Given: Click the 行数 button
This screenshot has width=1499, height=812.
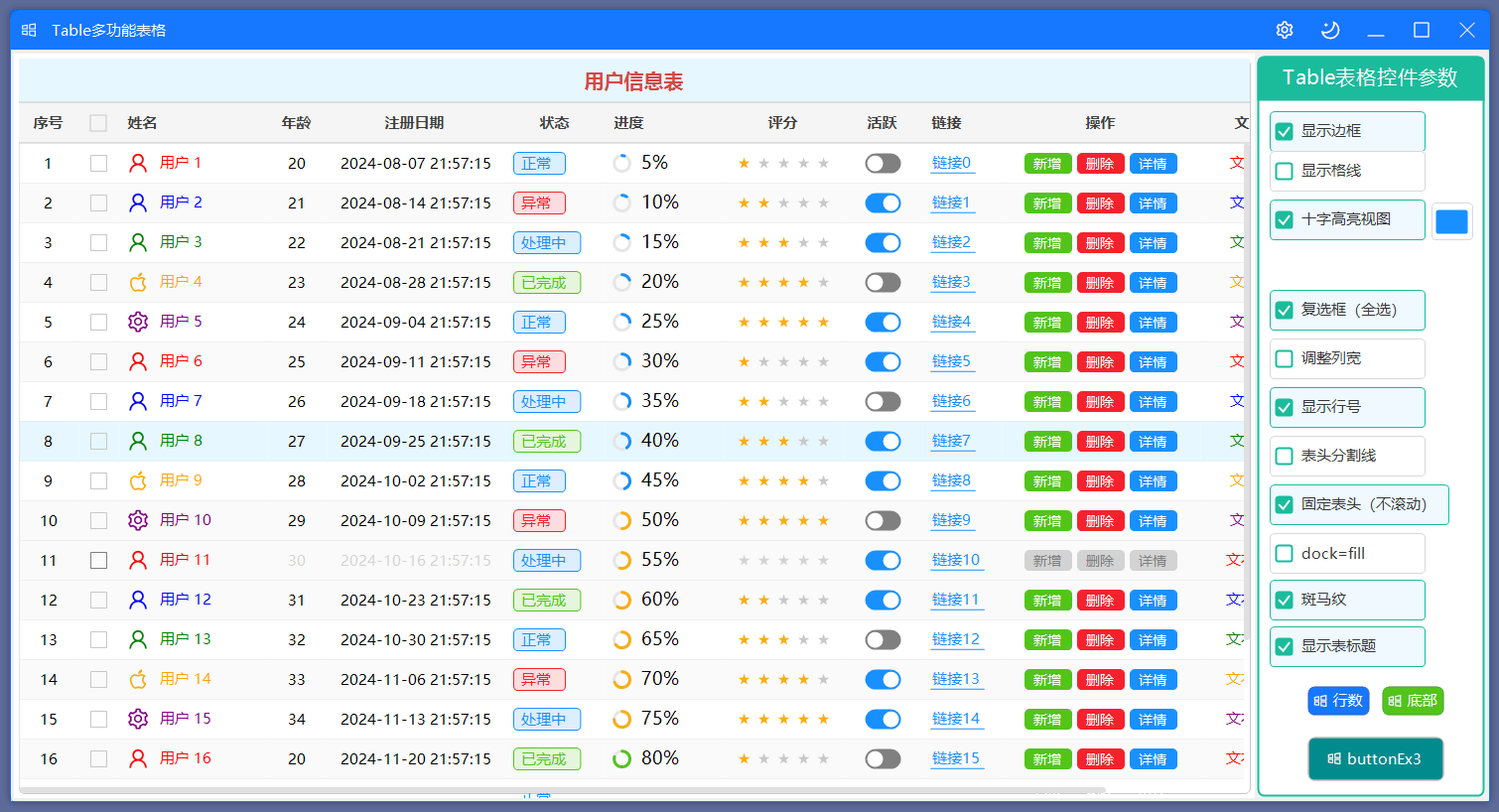Looking at the screenshot, I should (x=1338, y=701).
